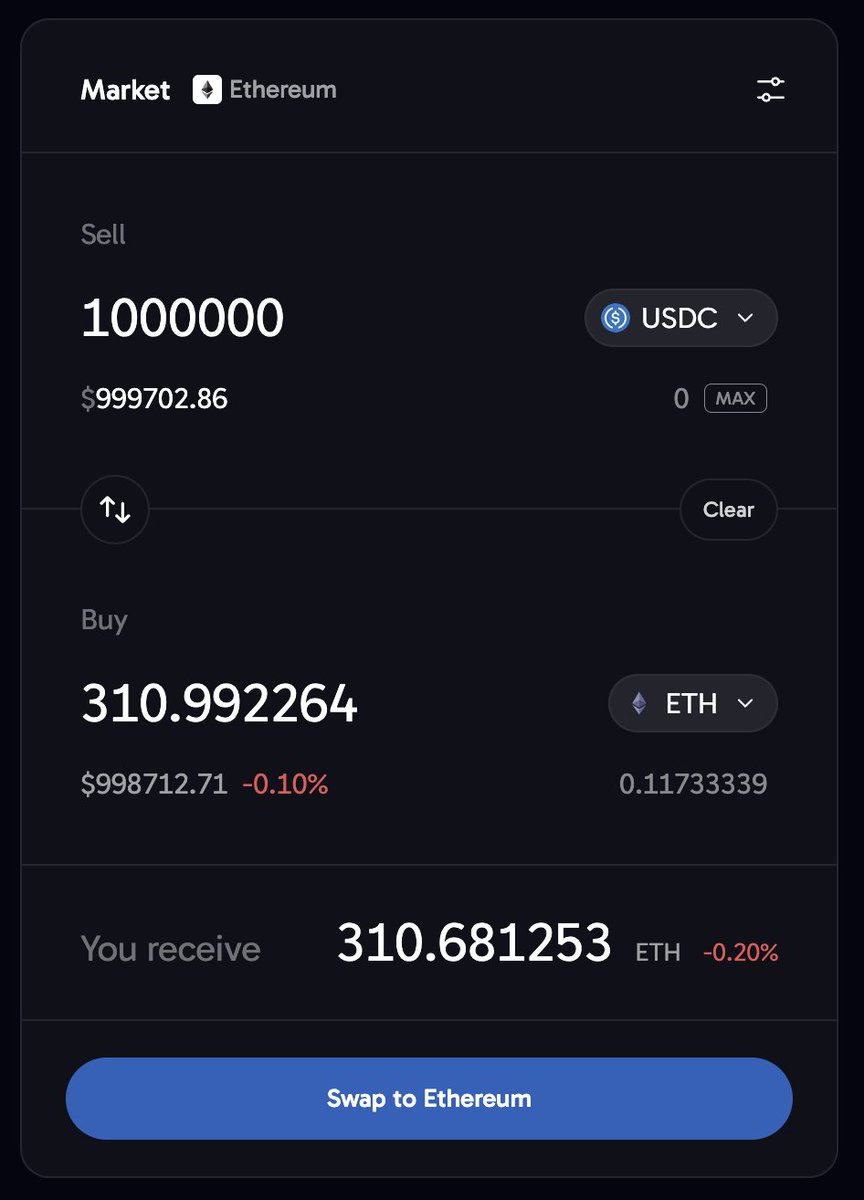Focus the buy amount field showing 310.992264
This screenshot has height=1200, width=864.
pyautogui.click(x=219, y=703)
